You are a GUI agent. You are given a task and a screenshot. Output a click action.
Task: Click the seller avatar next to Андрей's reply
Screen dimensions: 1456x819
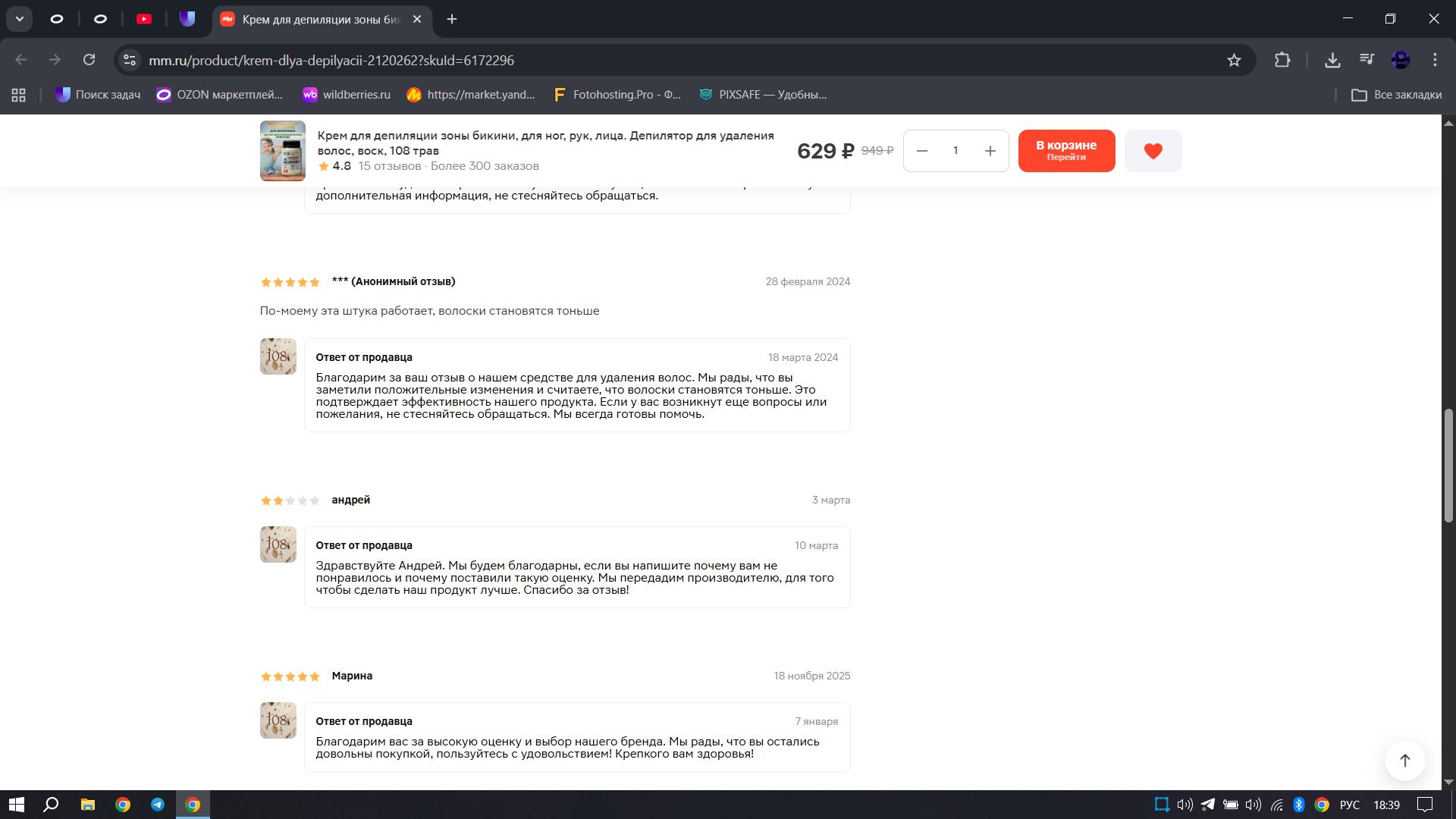pyautogui.click(x=278, y=544)
